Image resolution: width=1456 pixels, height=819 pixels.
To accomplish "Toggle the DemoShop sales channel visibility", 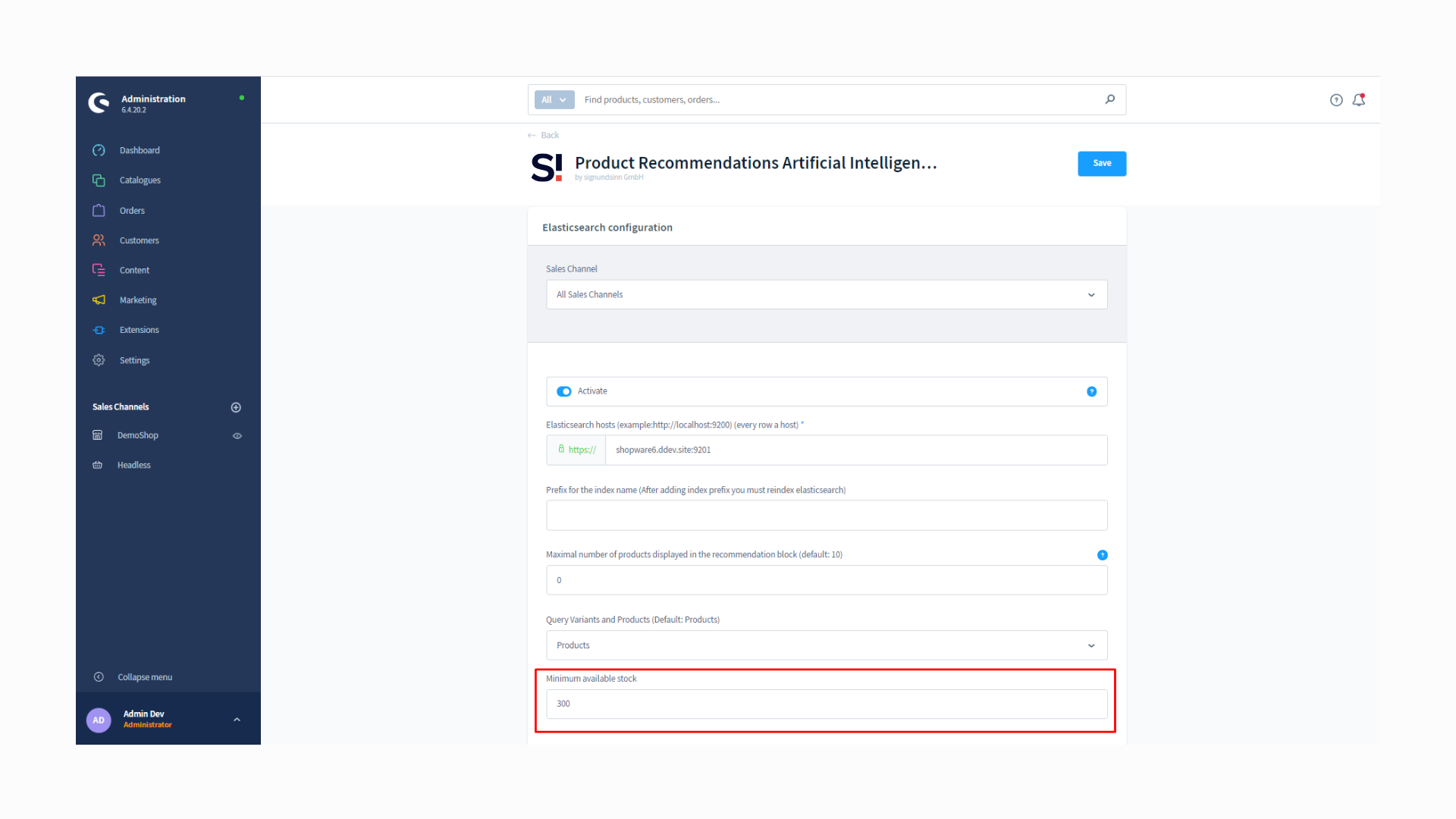I will (238, 435).
